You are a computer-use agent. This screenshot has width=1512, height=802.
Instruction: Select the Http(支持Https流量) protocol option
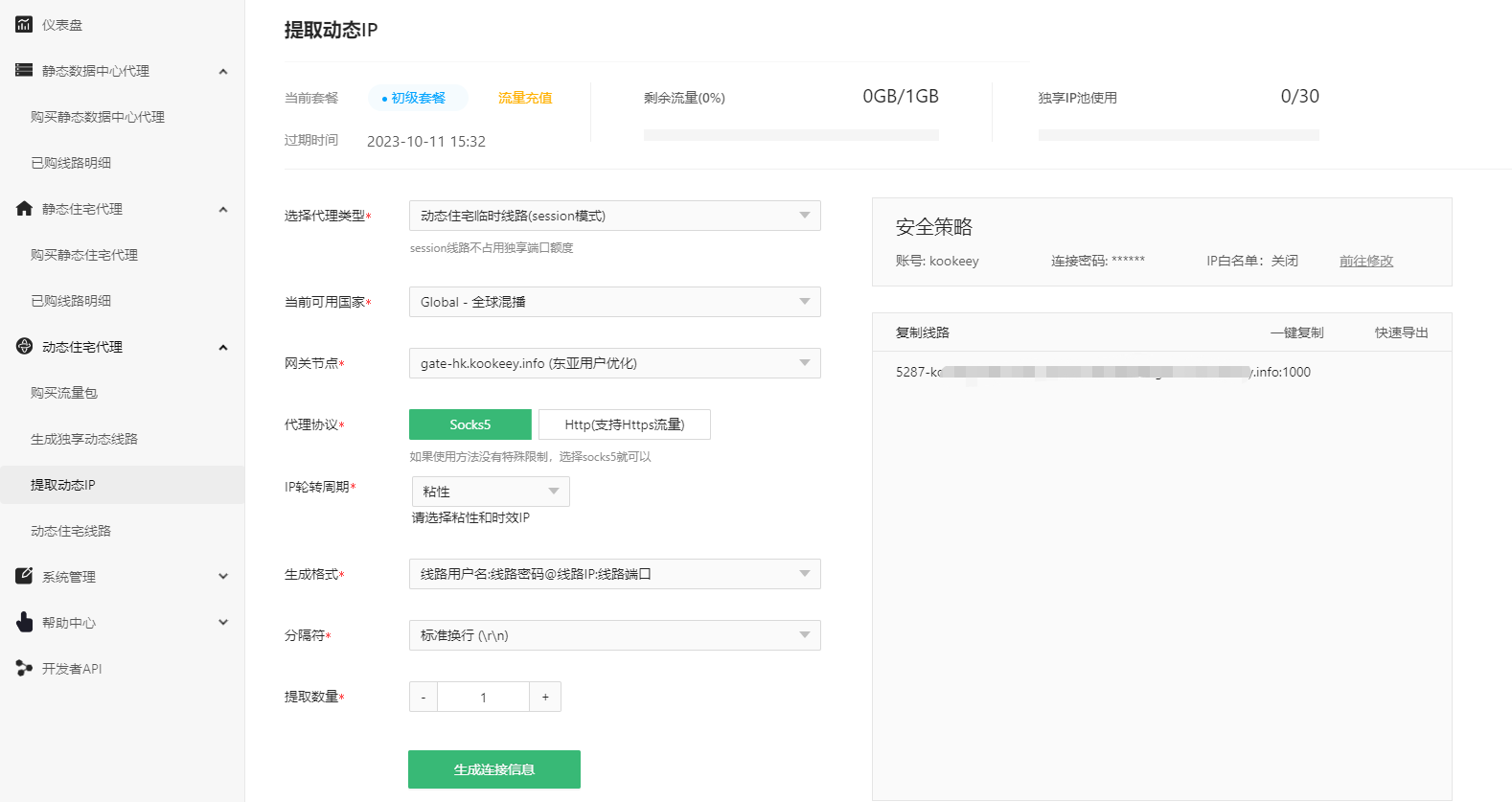pos(625,424)
